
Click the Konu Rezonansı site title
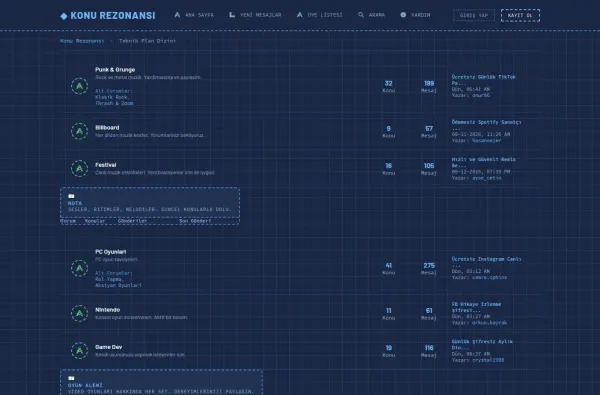113,16
